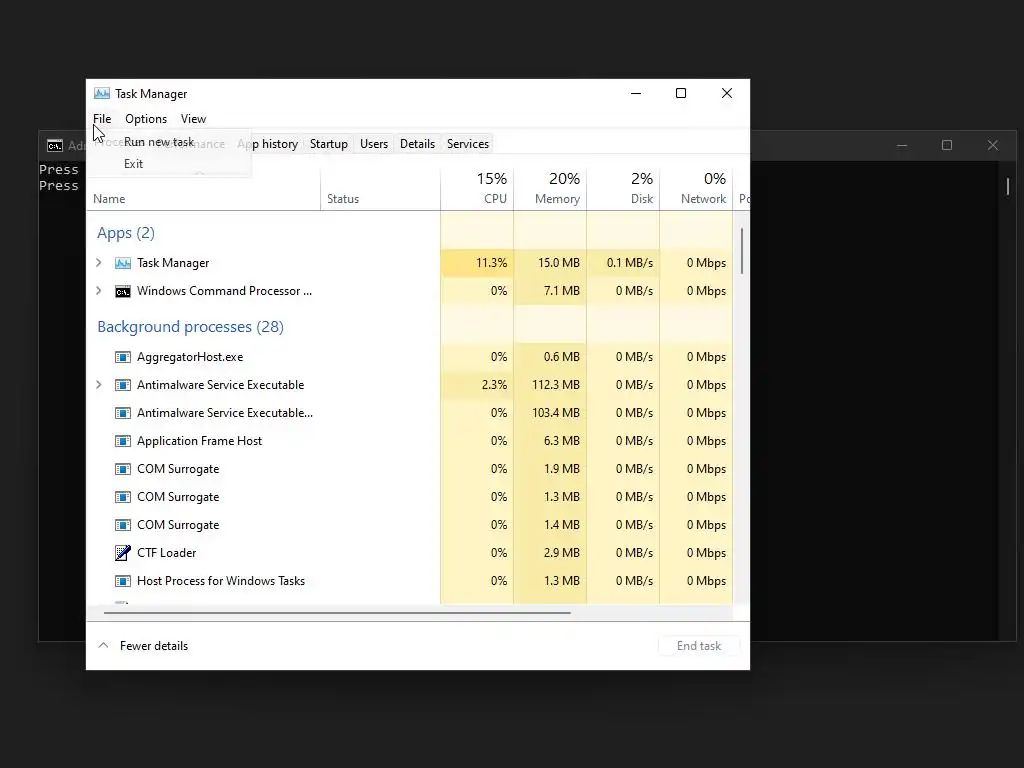Select the Background processes (28) heading
The width and height of the screenshot is (1024, 768).
(x=191, y=327)
